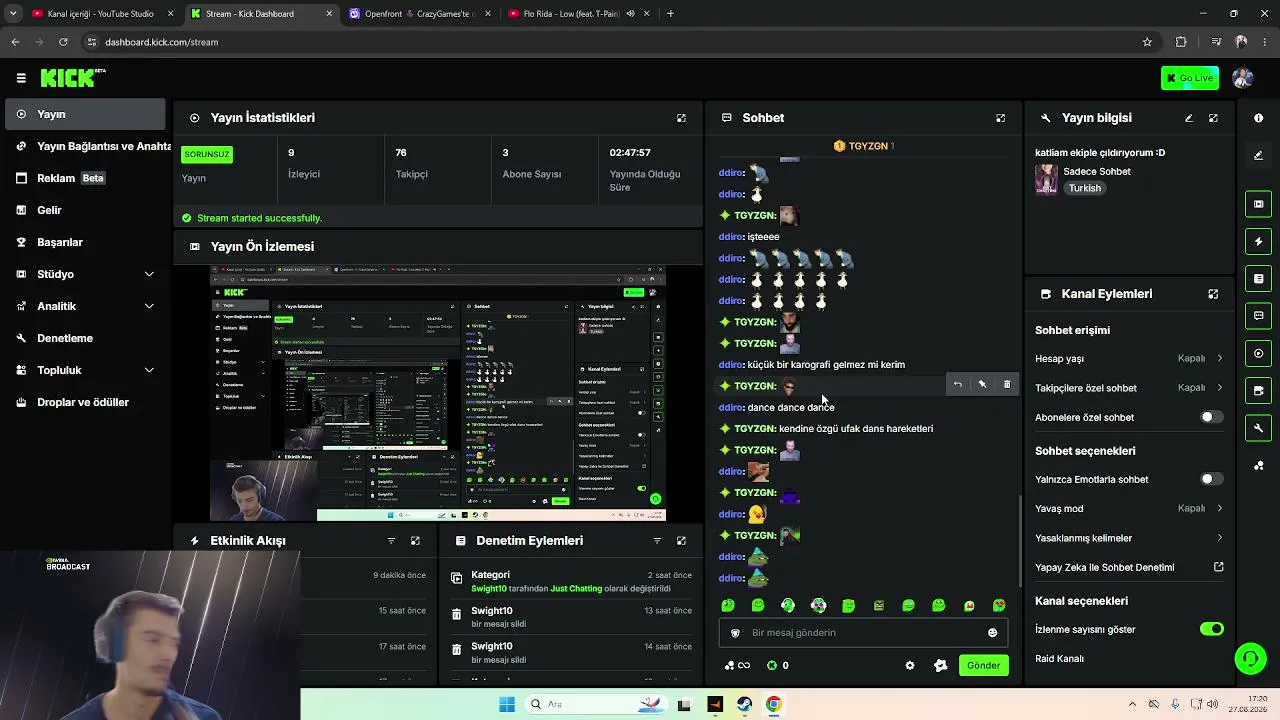Open chat settings gear icon
1280x720 pixels.
click(909, 666)
